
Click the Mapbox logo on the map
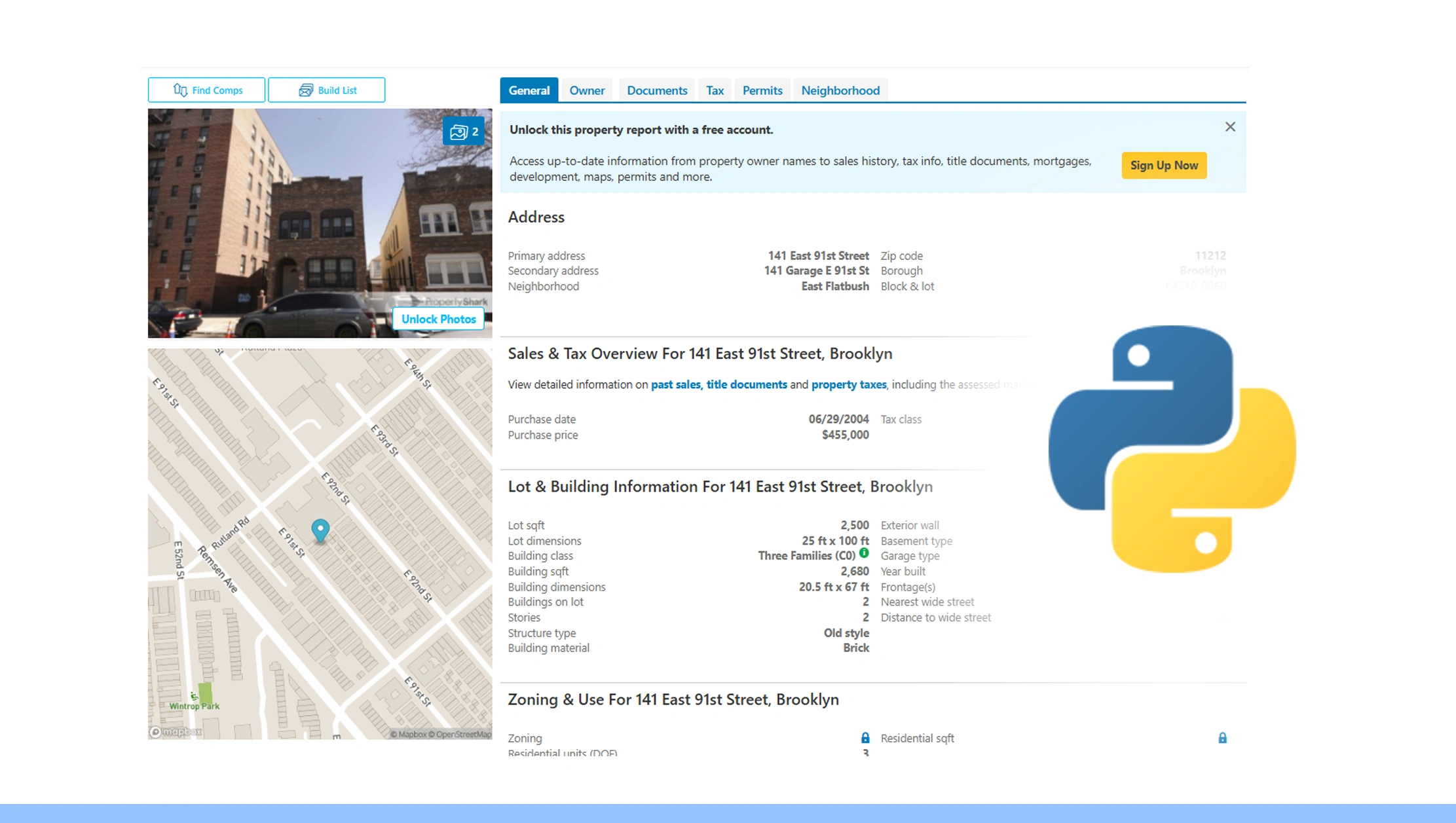click(x=174, y=731)
